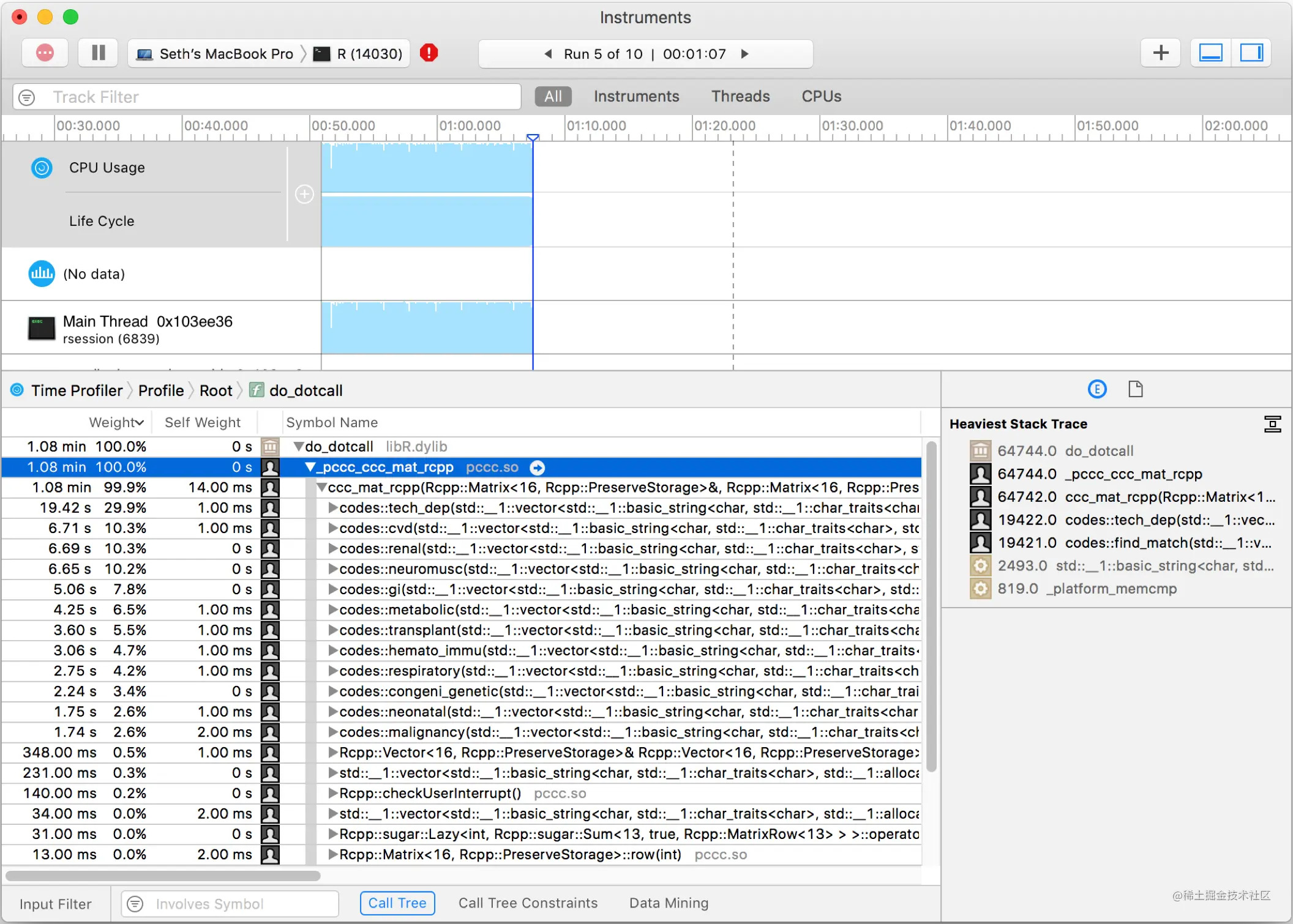Collapse the do_dotcall tree row
The width and height of the screenshot is (1293, 924).
click(x=298, y=447)
